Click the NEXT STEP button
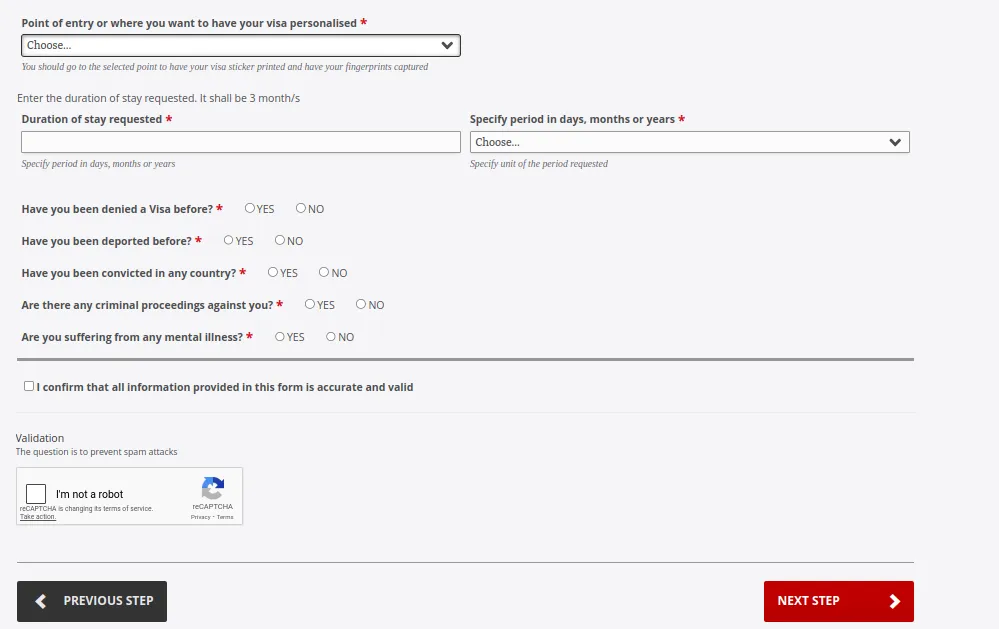 [838, 601]
